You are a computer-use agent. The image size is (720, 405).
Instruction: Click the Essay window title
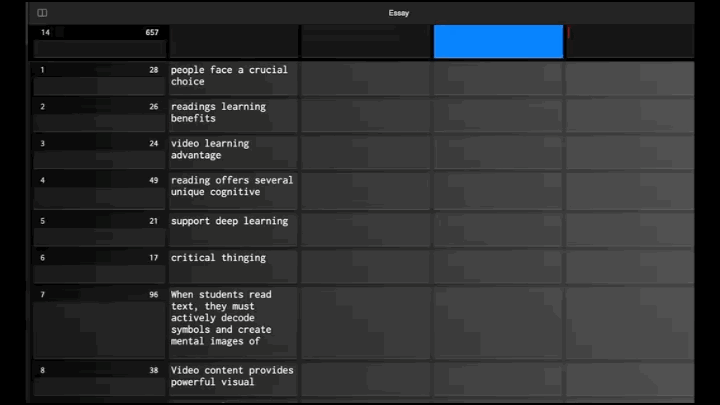[398, 13]
